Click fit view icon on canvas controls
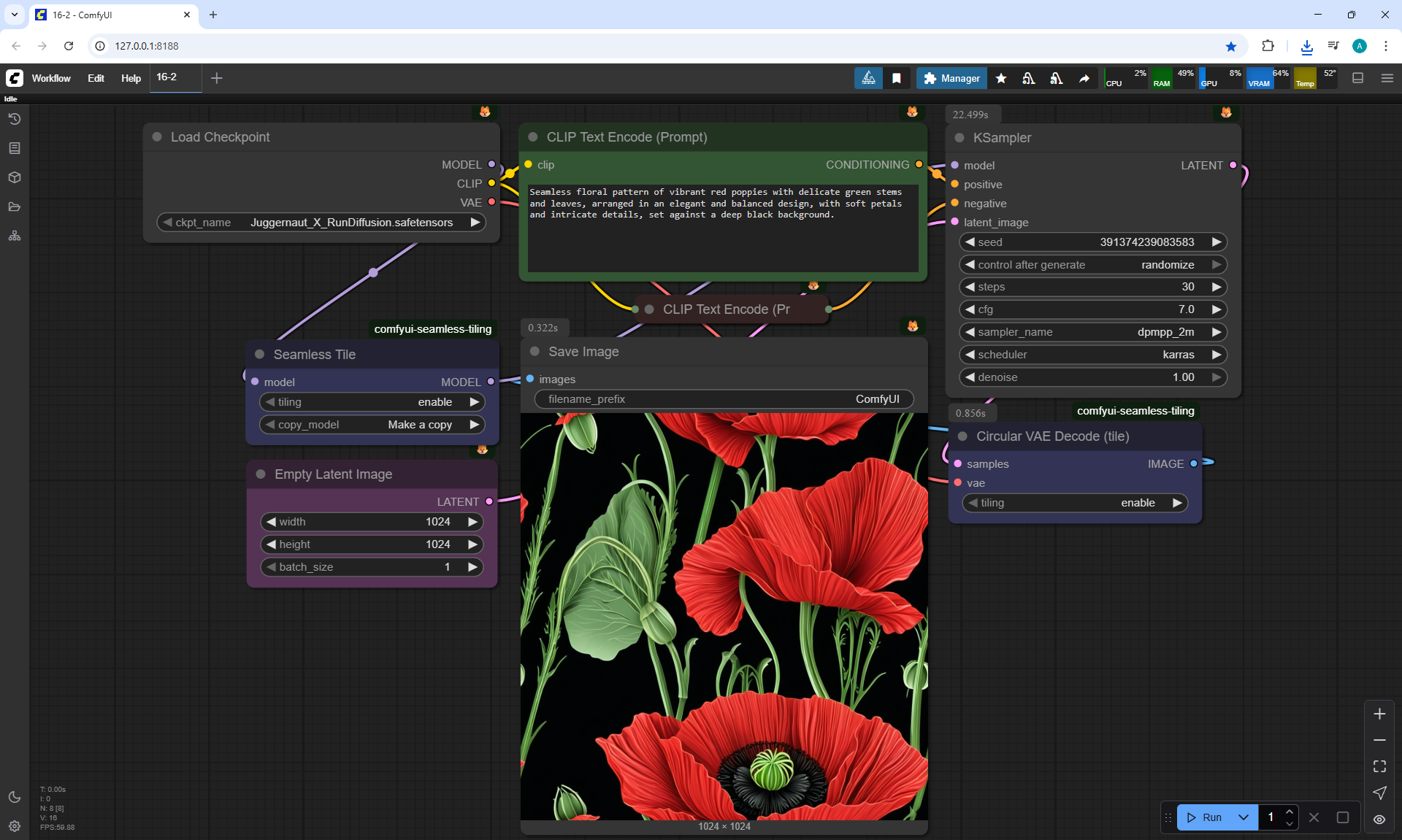This screenshot has width=1402, height=840. tap(1379, 766)
